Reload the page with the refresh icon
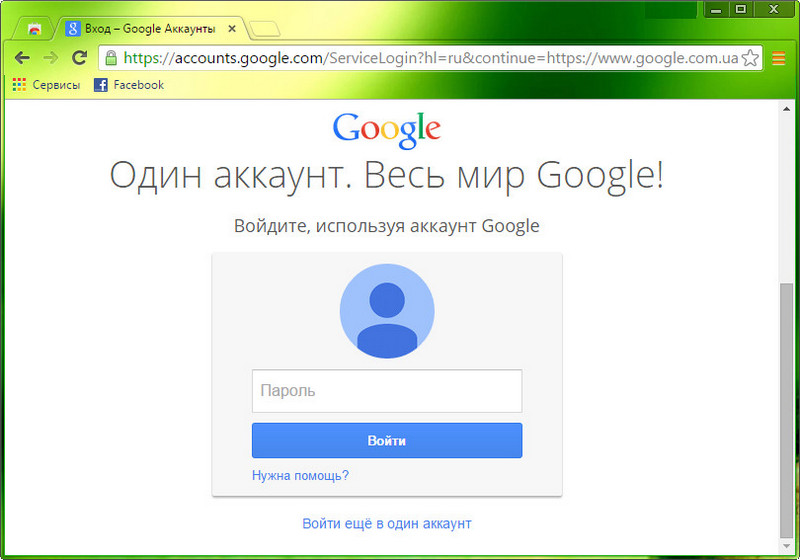This screenshot has width=800, height=560. (x=79, y=58)
